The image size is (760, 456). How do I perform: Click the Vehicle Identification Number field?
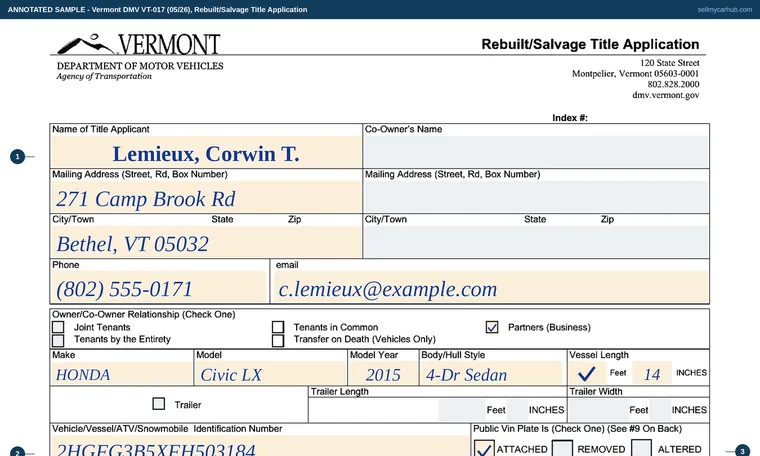[260, 446]
